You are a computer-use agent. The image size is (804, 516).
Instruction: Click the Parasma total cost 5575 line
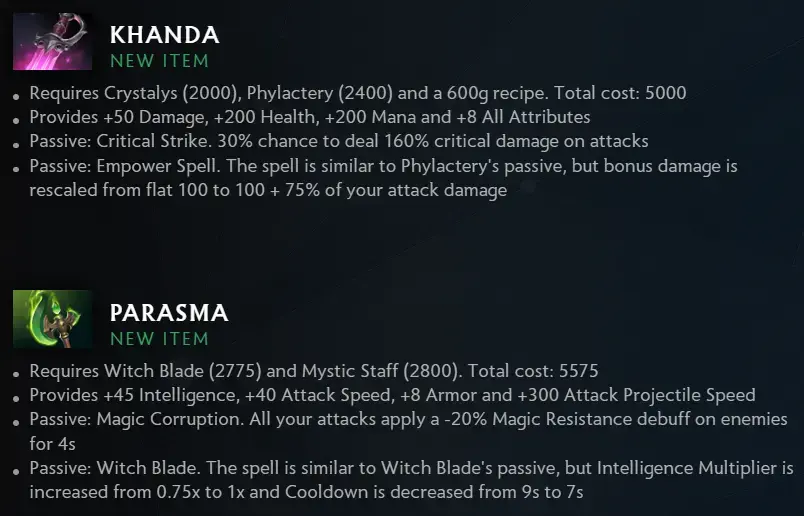point(314,371)
